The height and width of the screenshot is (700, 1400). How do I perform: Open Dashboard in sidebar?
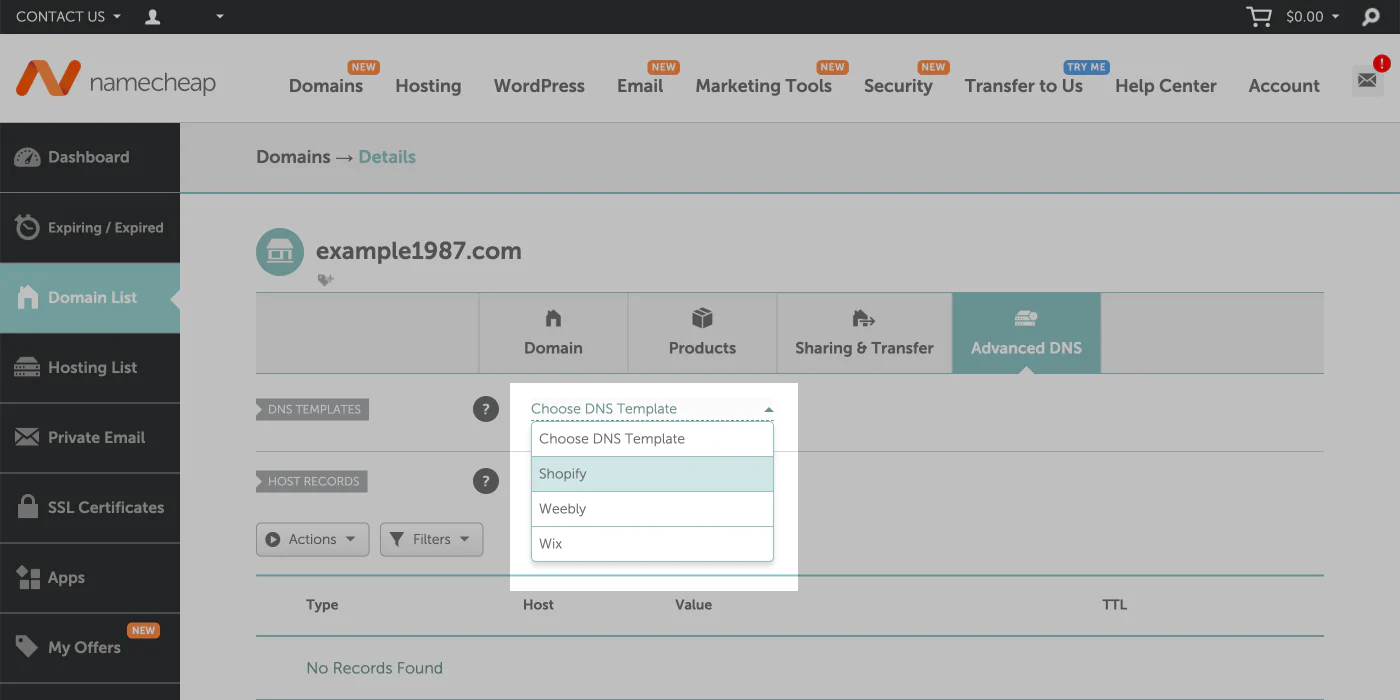pos(90,157)
